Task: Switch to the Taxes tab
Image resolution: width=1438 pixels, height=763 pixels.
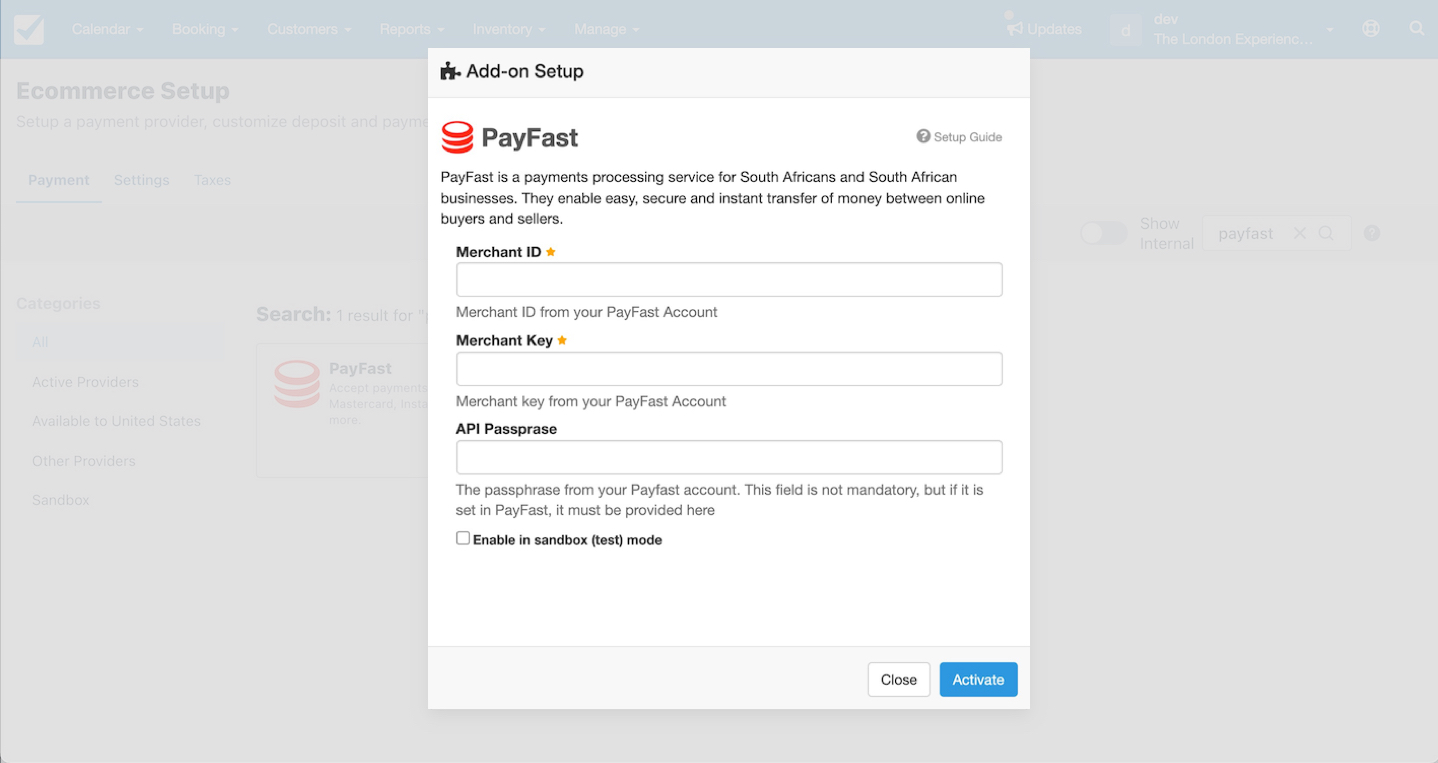Action: [213, 180]
